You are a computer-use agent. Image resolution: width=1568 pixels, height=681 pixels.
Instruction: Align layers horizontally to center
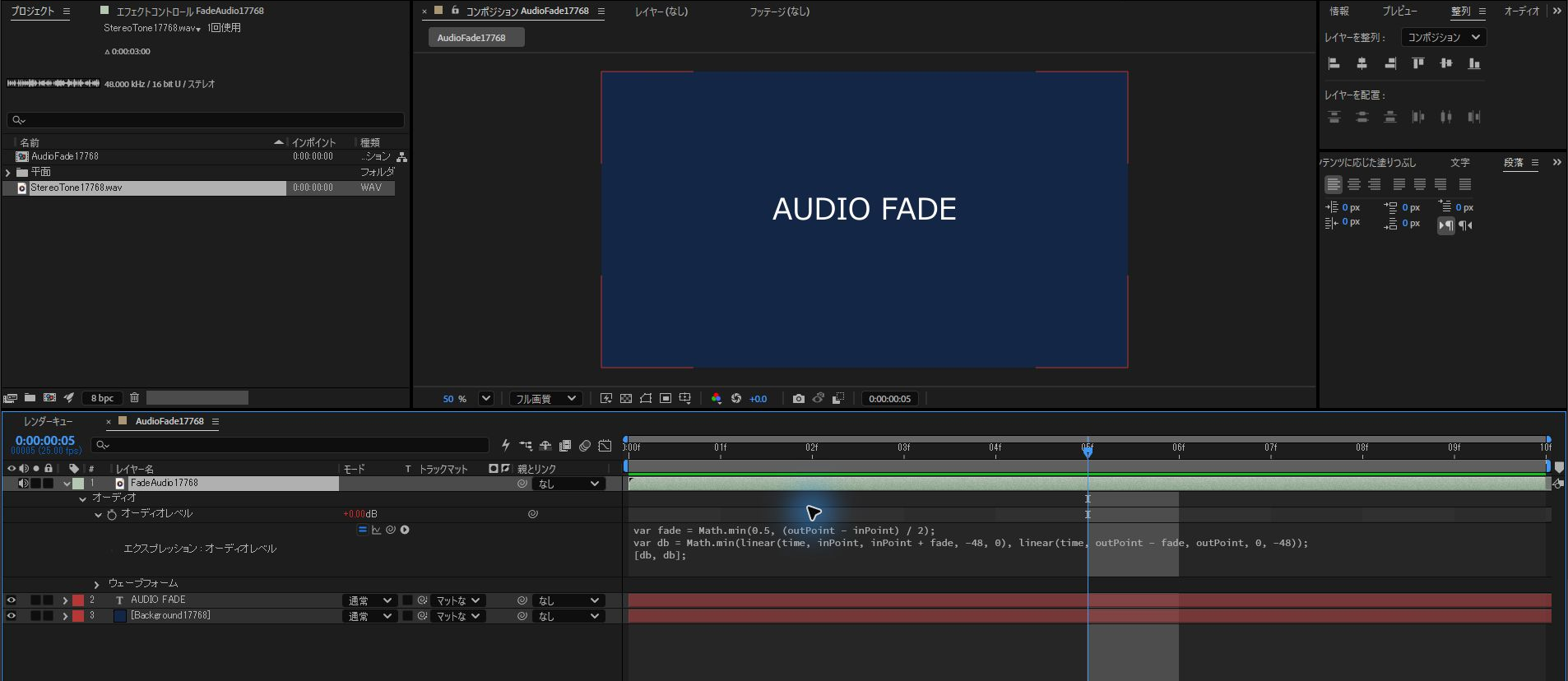[x=1362, y=63]
